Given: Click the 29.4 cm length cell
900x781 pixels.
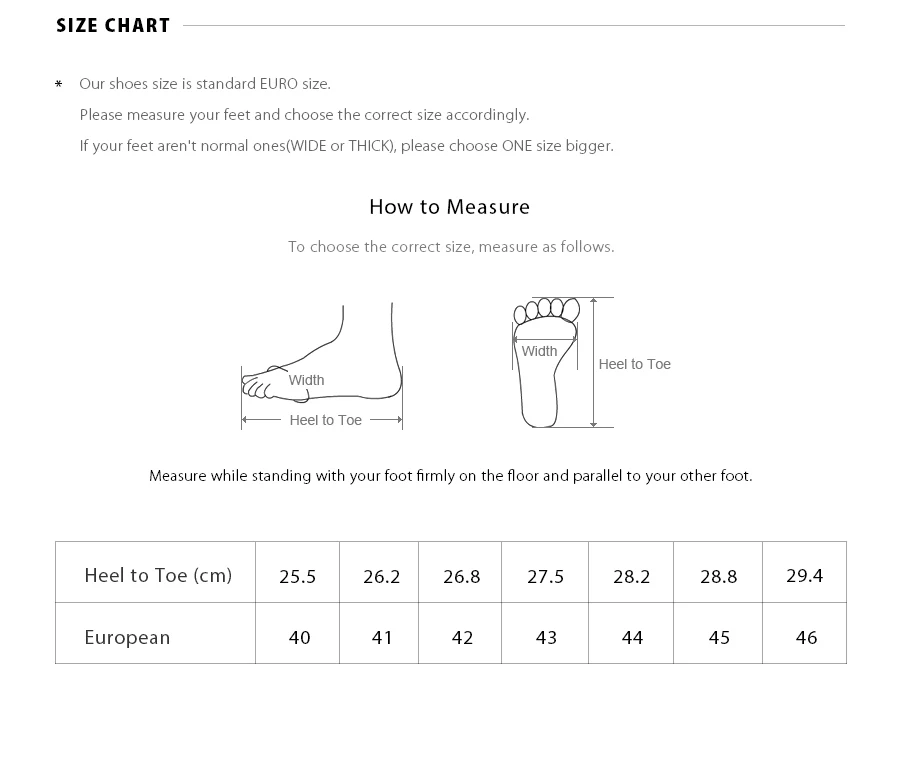Looking at the screenshot, I should pyautogui.click(x=805, y=572).
